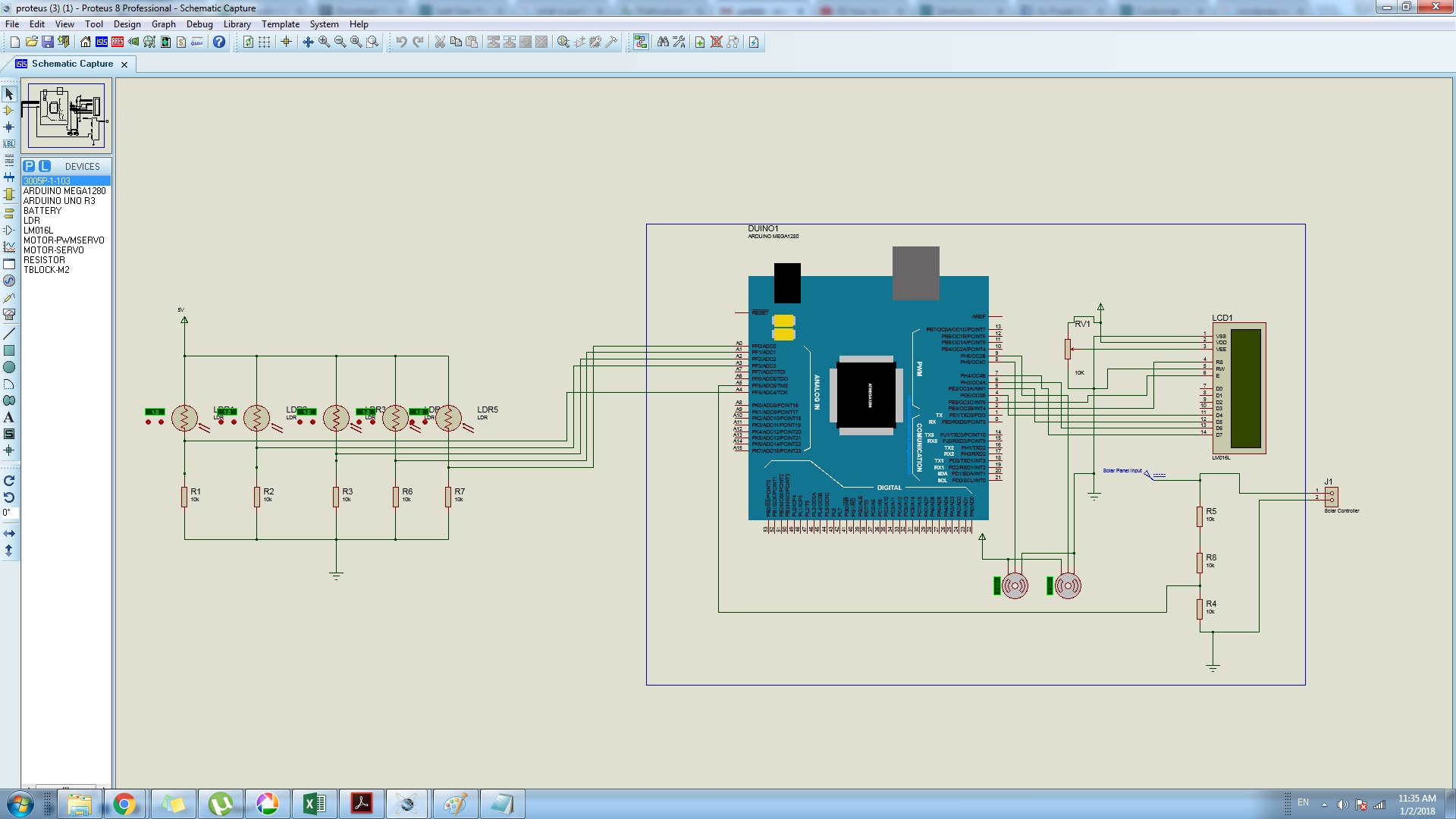This screenshot has height=819, width=1456.
Task: Open the Library menu
Action: (x=237, y=24)
